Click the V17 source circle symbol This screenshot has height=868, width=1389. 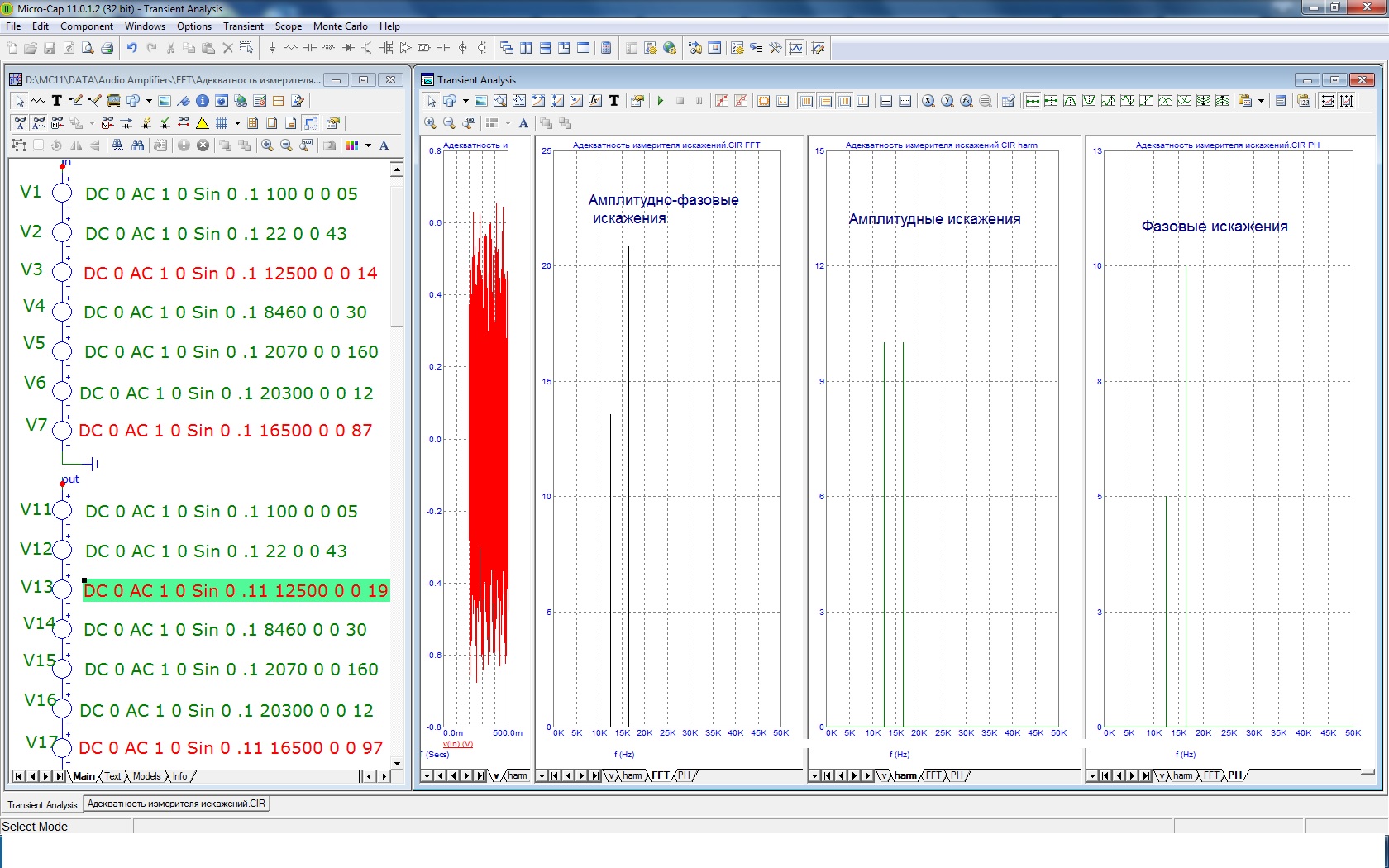coord(62,746)
